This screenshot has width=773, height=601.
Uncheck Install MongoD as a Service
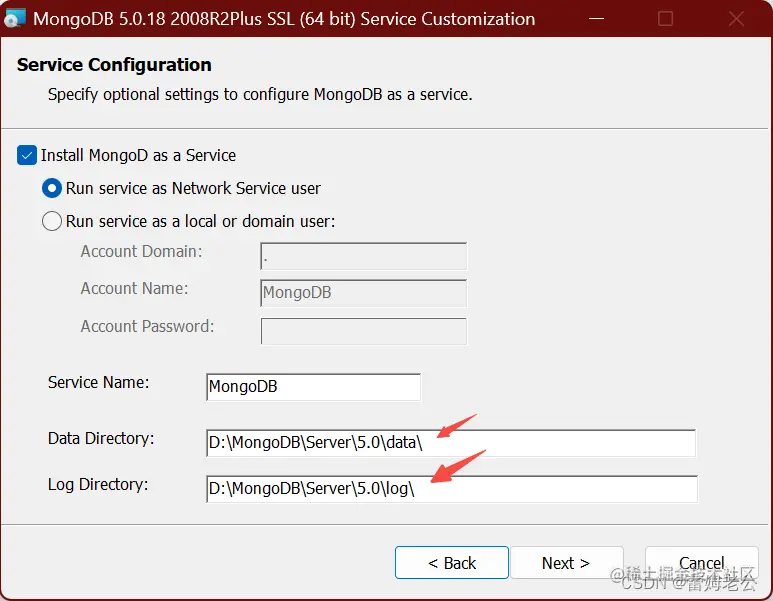click(27, 155)
